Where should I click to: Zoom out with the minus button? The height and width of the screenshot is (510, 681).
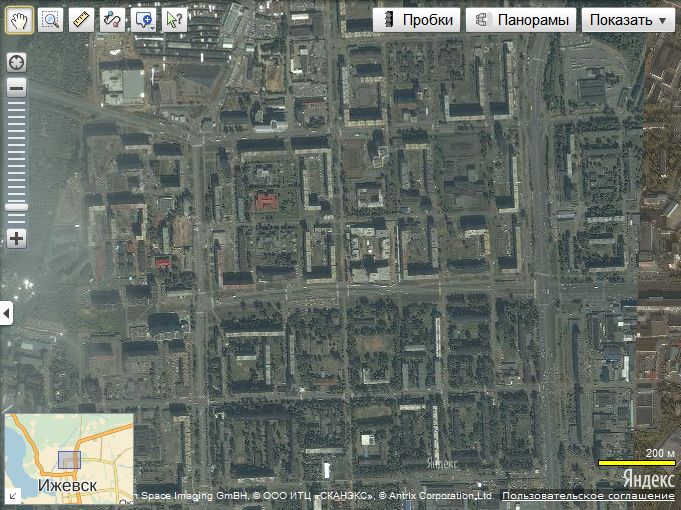tap(17, 88)
